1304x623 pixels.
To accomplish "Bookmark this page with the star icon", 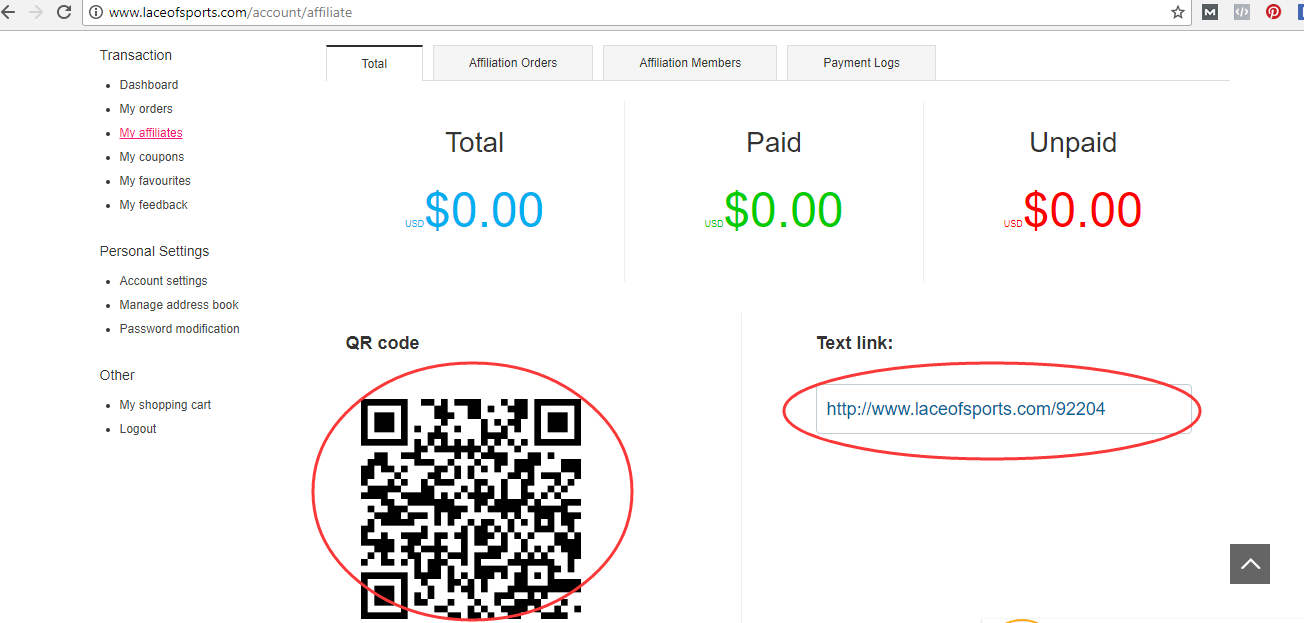I will point(1178,12).
